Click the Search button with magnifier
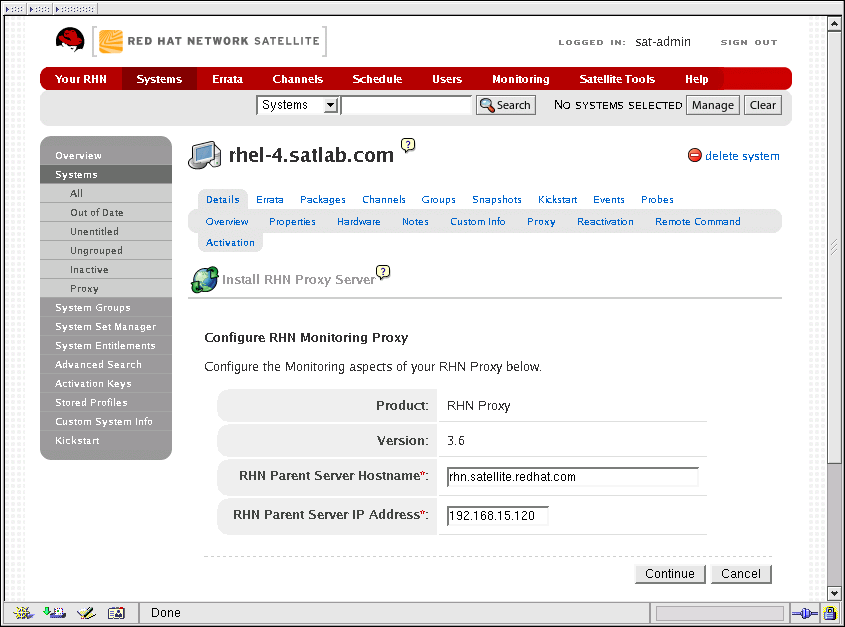Viewport: 845px width, 627px height. tap(505, 105)
